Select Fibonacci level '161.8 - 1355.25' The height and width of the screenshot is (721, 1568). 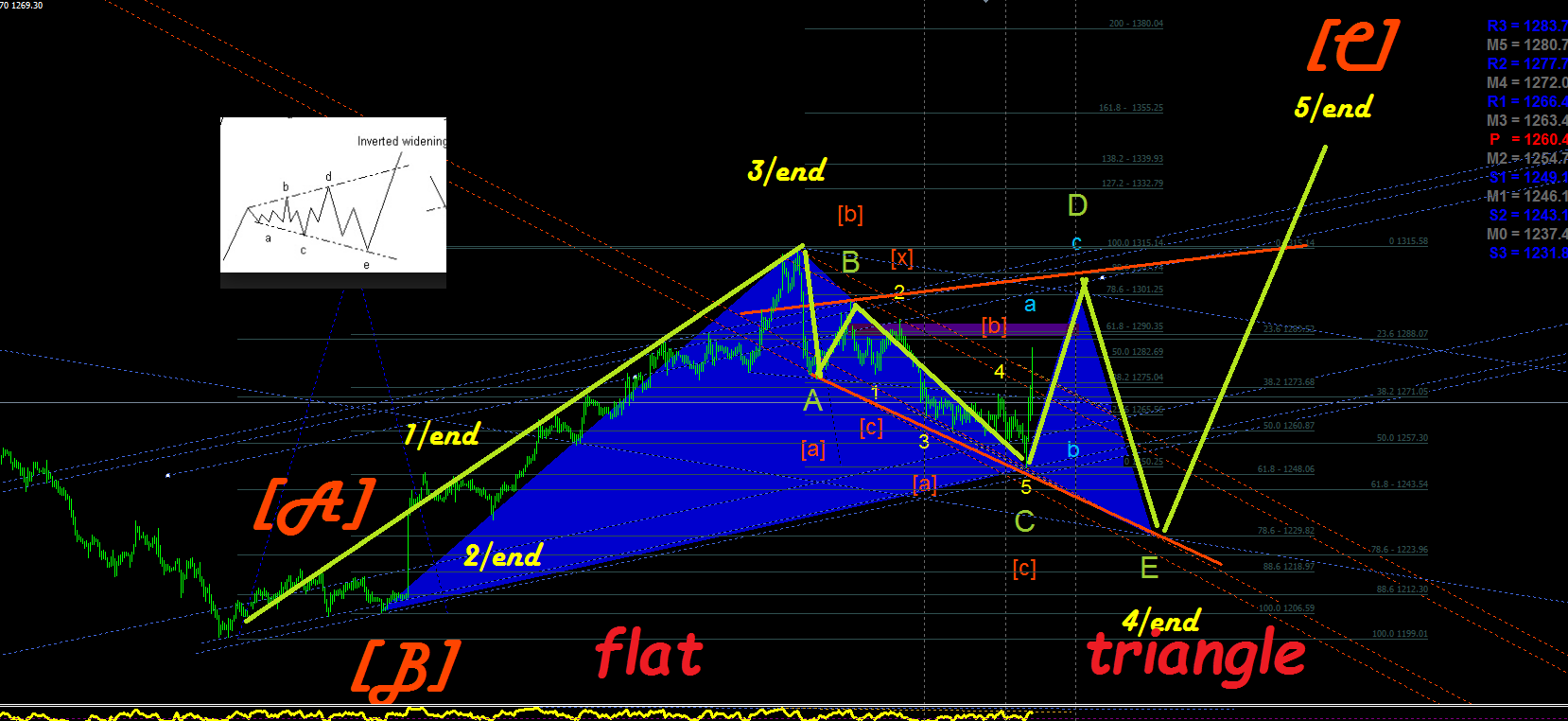pos(1131,108)
